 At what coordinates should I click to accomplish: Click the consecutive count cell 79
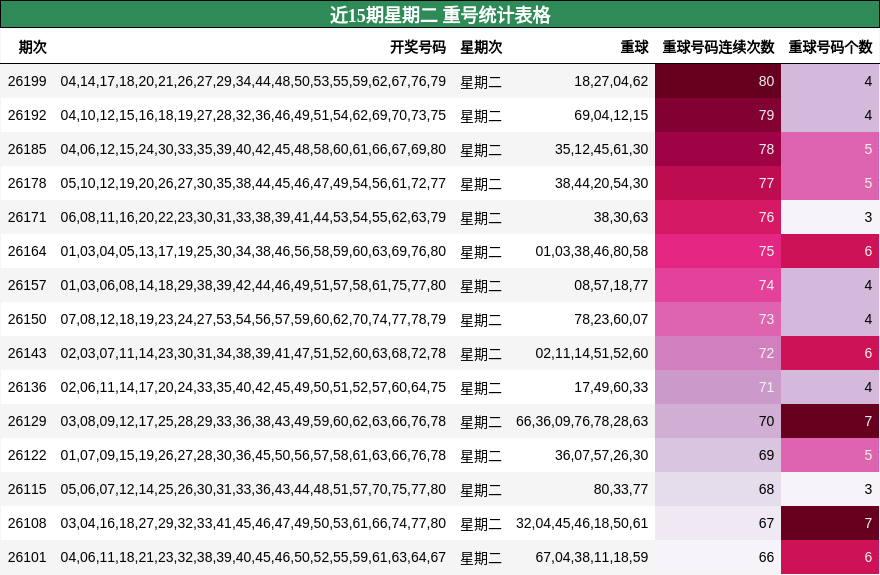(x=718, y=115)
